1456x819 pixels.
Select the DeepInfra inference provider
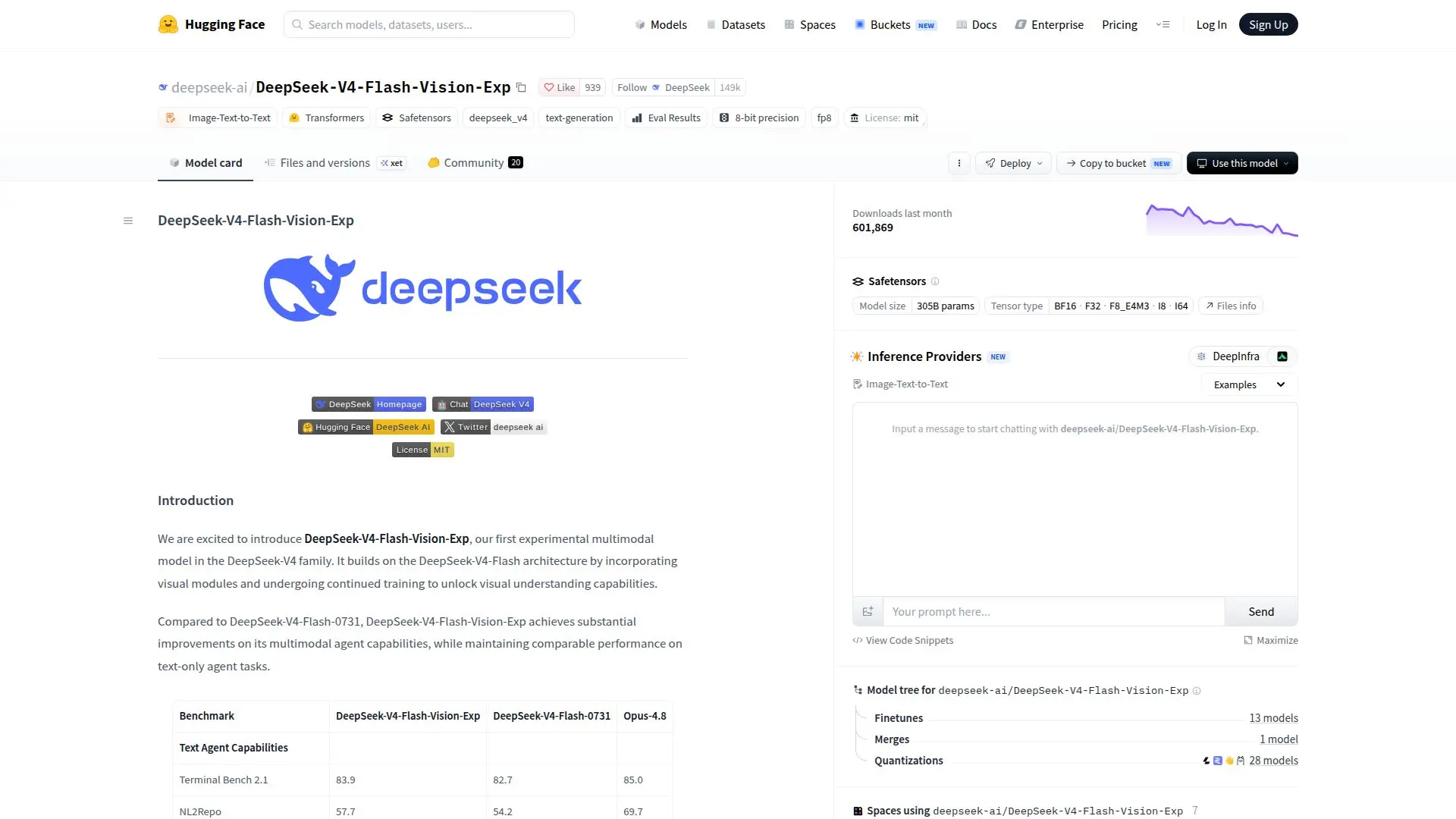coord(1228,356)
